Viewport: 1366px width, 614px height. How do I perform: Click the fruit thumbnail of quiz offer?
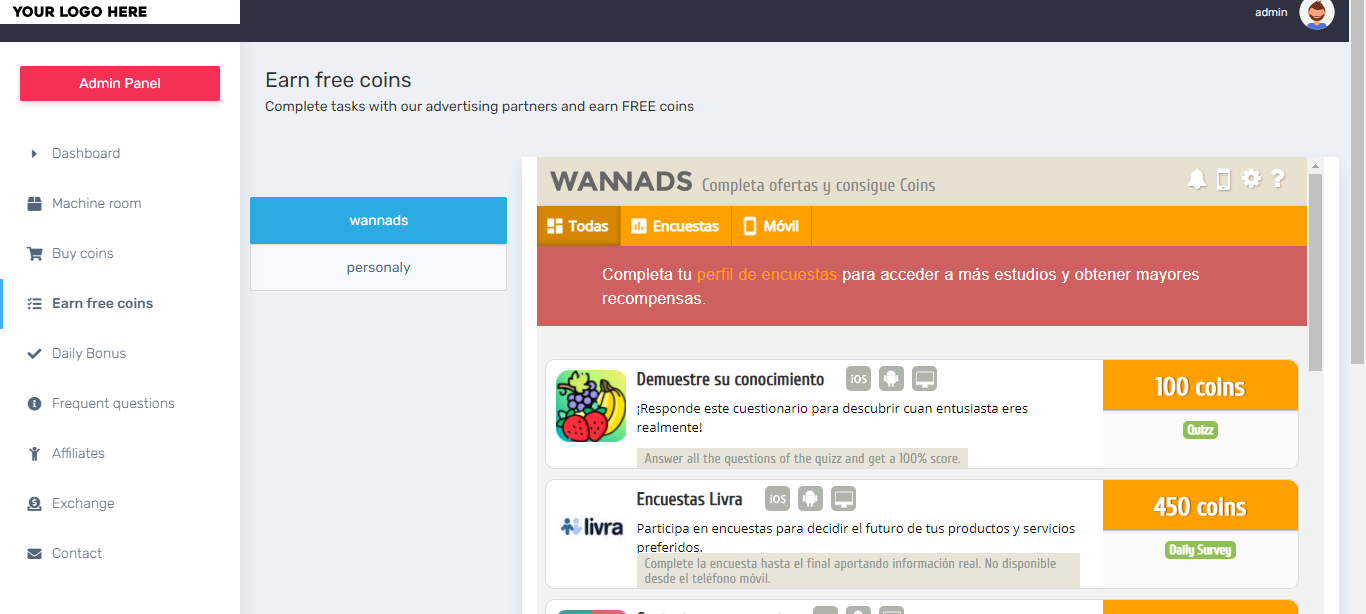(591, 406)
